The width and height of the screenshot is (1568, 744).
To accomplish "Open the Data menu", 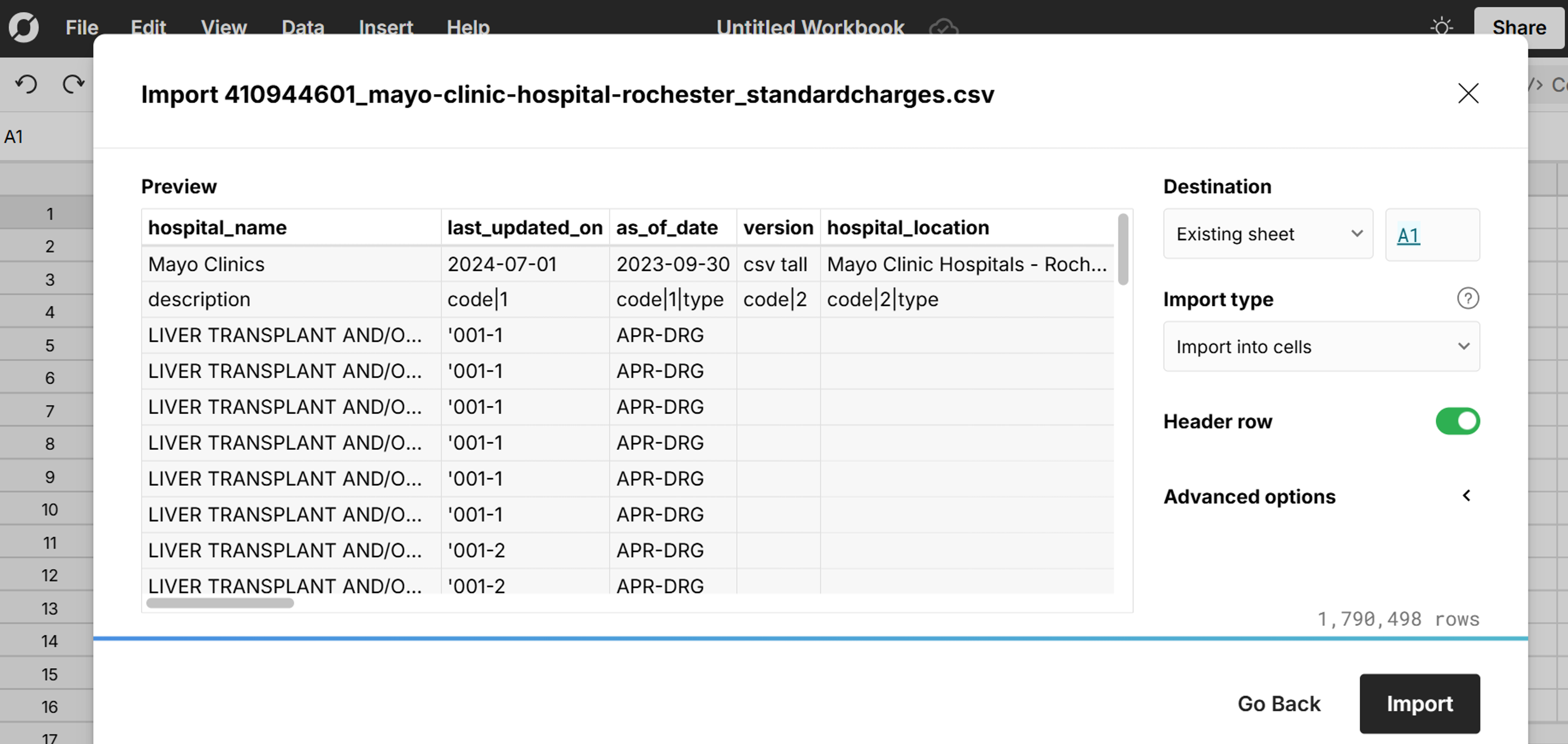I will (x=302, y=27).
